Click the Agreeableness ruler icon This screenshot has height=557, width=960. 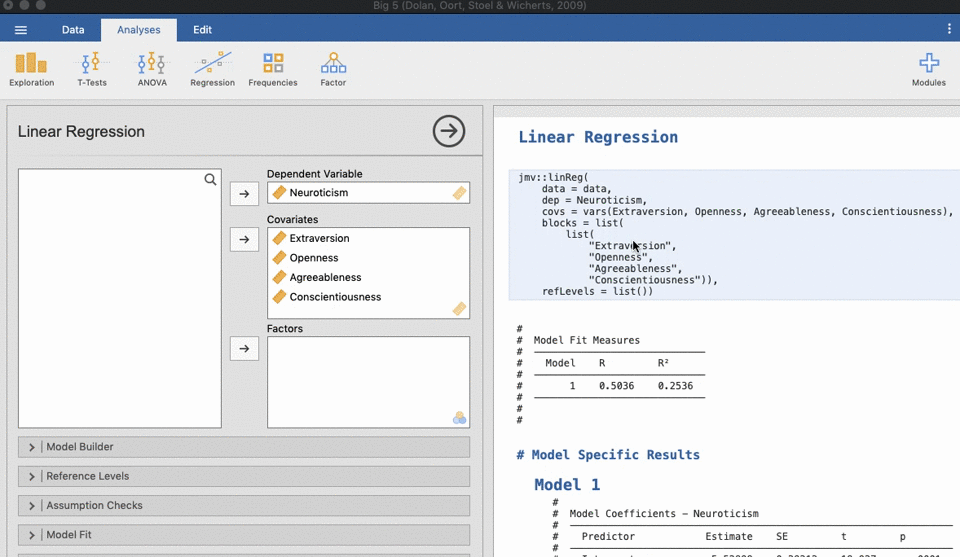point(279,277)
